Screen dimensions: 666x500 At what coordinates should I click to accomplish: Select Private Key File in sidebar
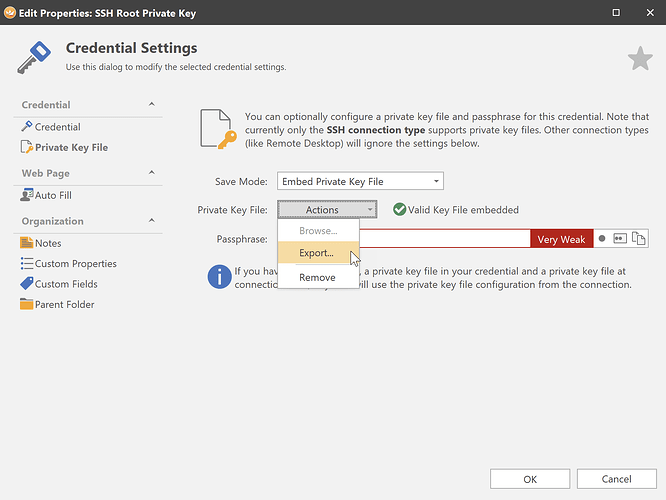[x=71, y=147]
